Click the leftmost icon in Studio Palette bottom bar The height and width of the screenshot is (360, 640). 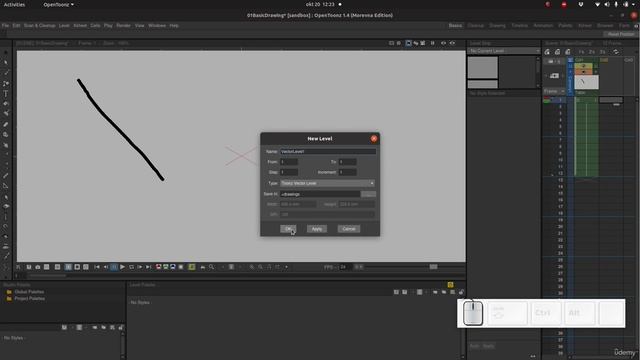coord(64,327)
